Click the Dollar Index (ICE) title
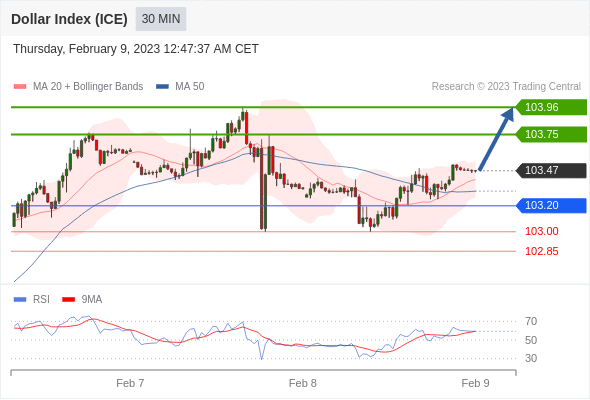Screen dimensions: 590x400 69,19
